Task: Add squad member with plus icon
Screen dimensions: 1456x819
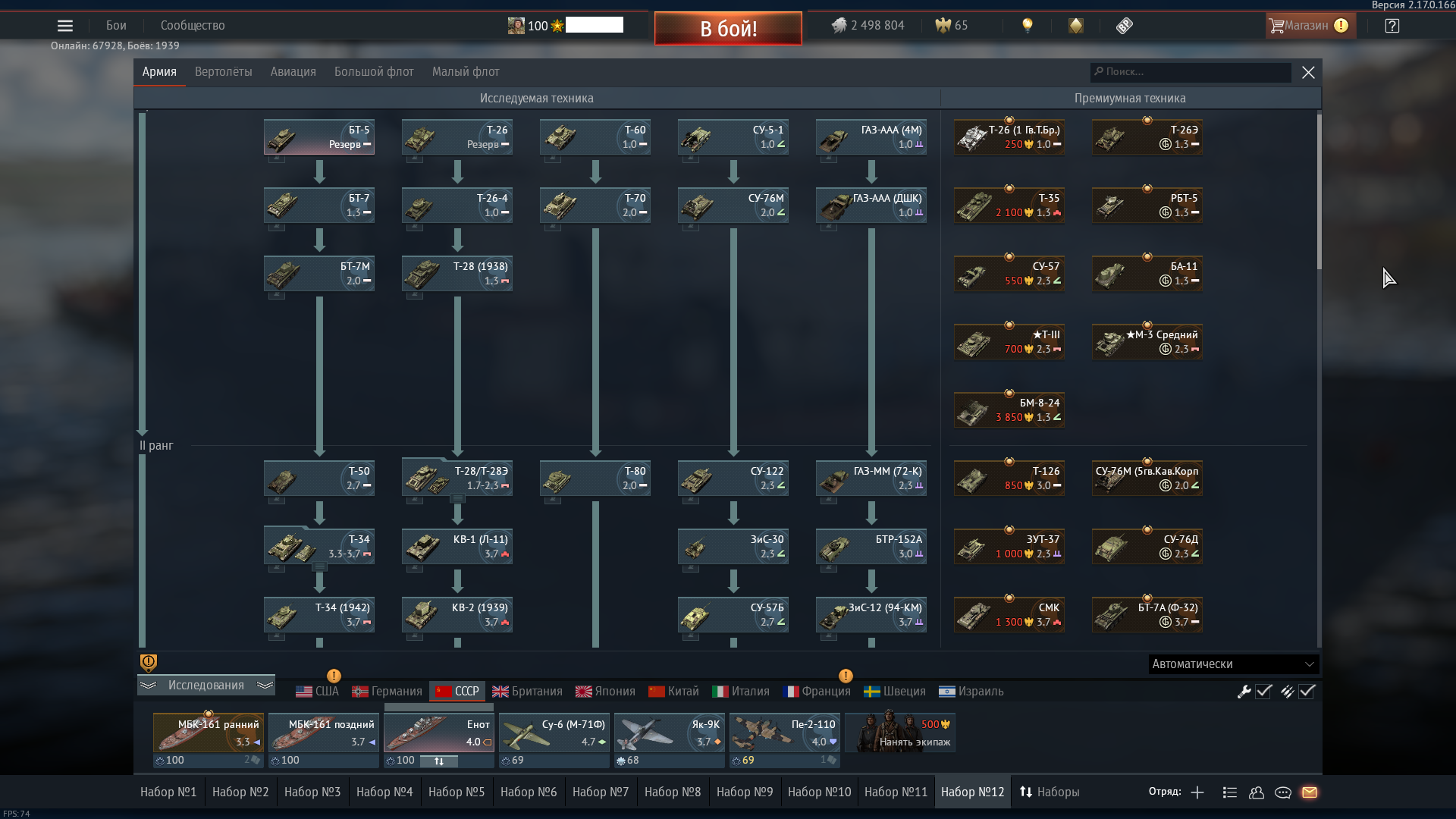Action: (x=1197, y=792)
